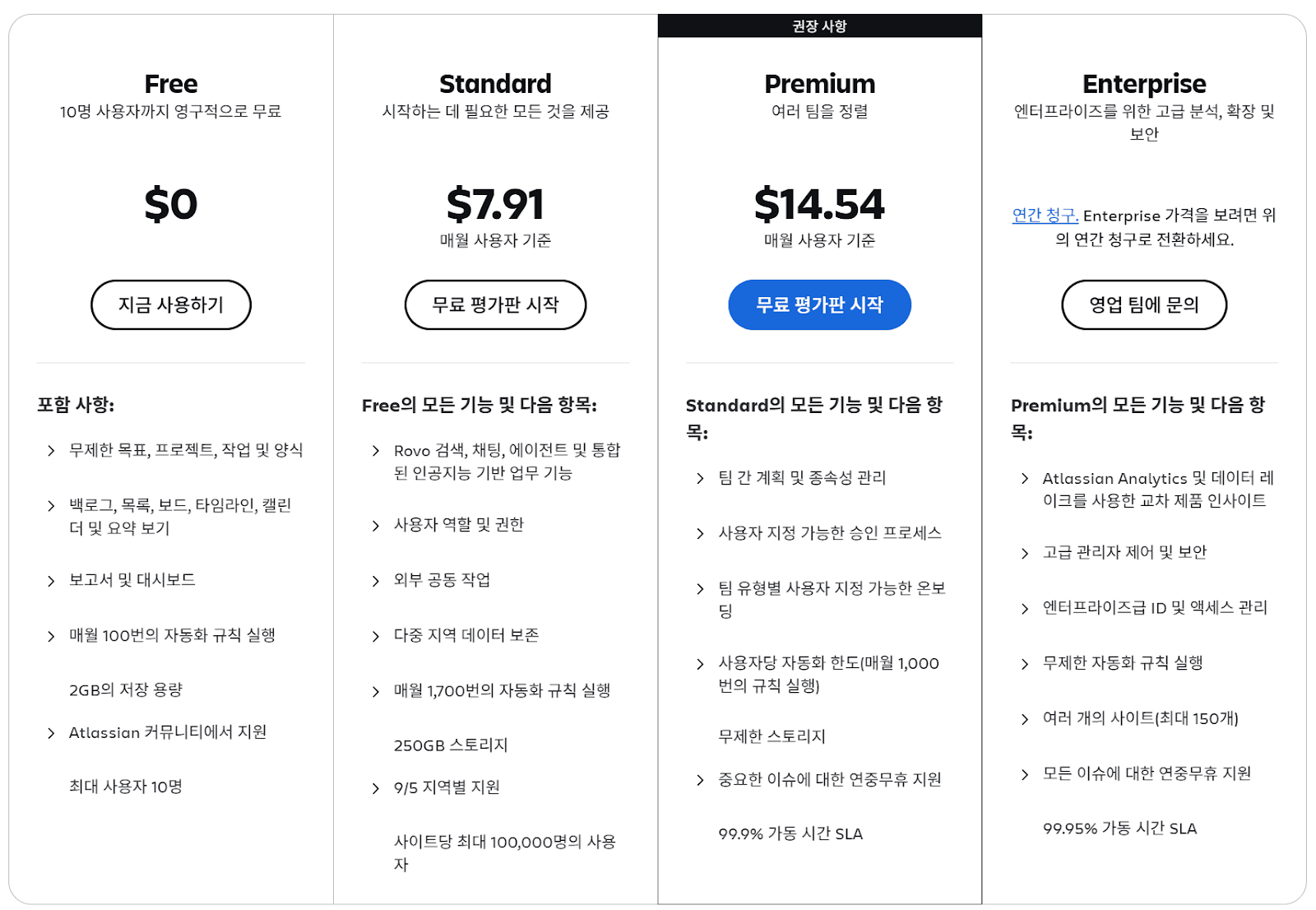Expand the 9/5 지역별 지원 item

[448, 787]
